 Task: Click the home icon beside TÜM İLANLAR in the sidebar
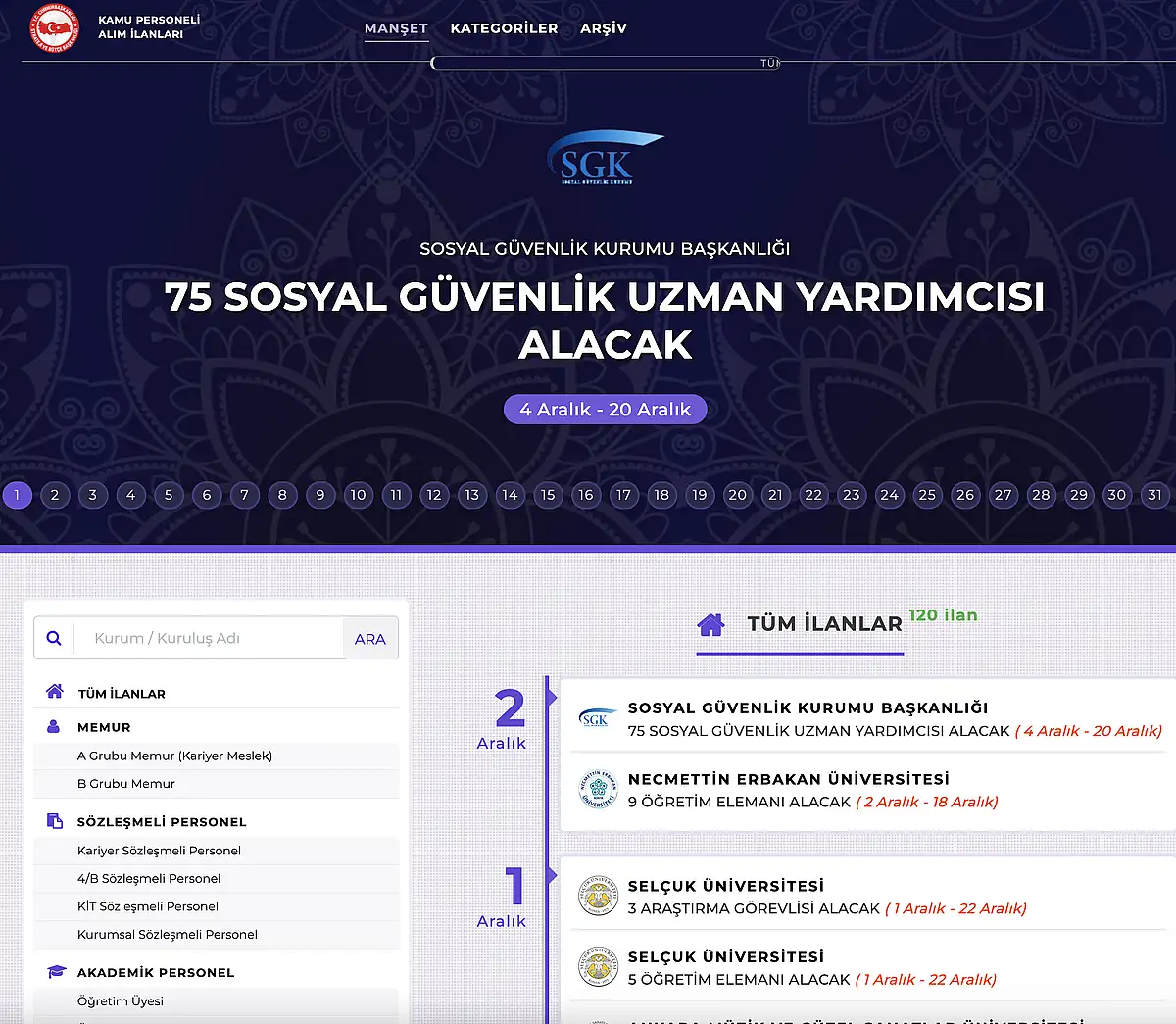[x=55, y=692]
